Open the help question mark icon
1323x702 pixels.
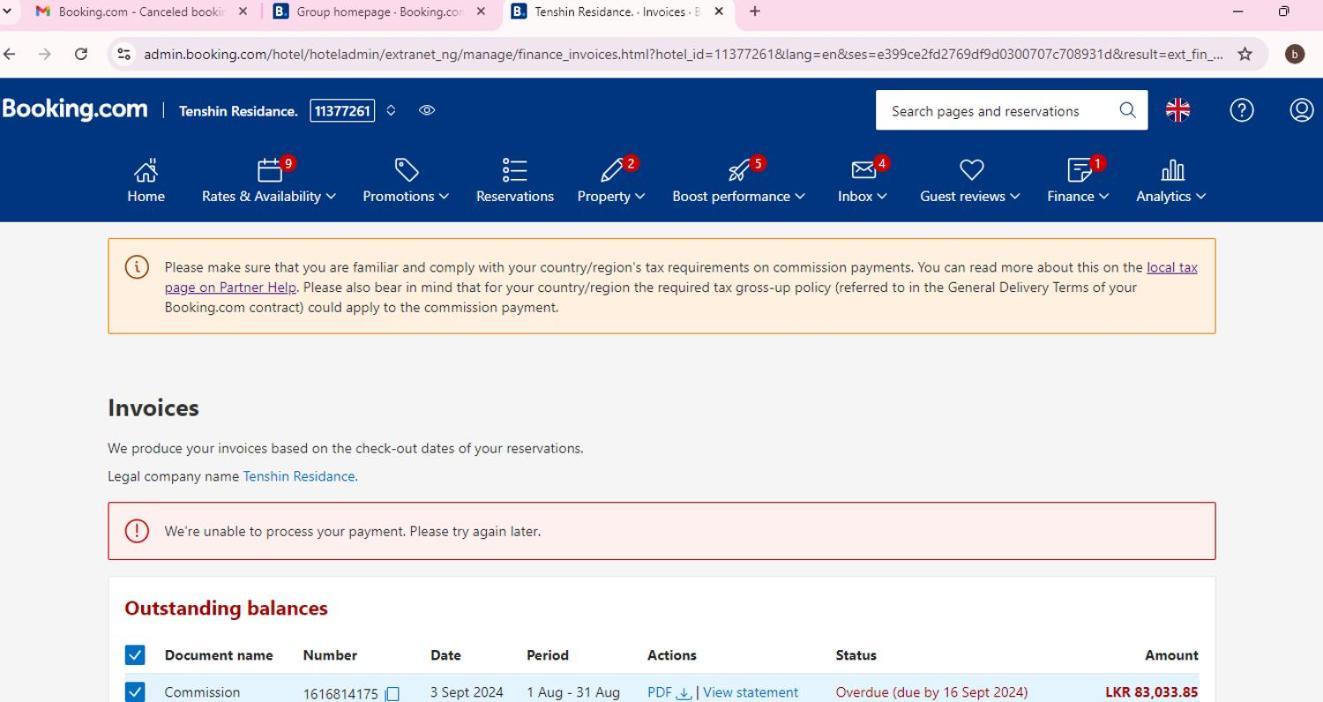point(1241,111)
